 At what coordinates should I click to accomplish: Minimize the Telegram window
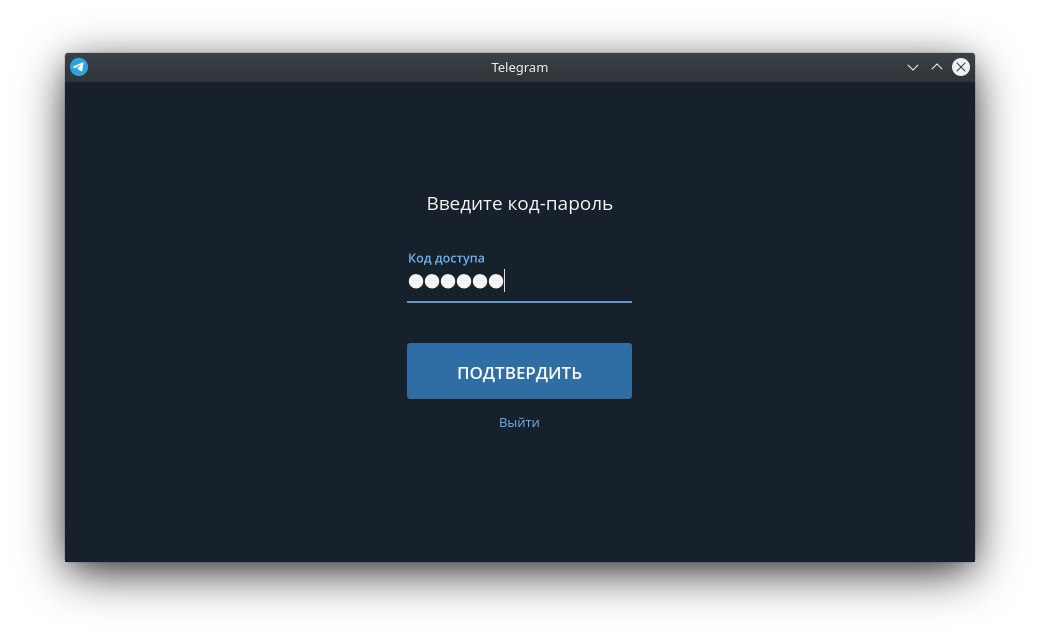point(913,67)
